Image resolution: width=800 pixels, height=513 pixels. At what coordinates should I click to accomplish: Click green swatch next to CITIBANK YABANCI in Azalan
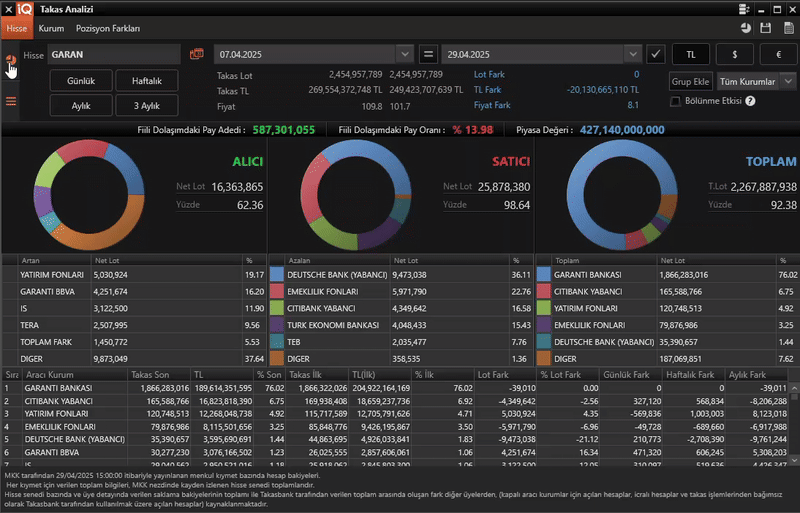tap(277, 308)
